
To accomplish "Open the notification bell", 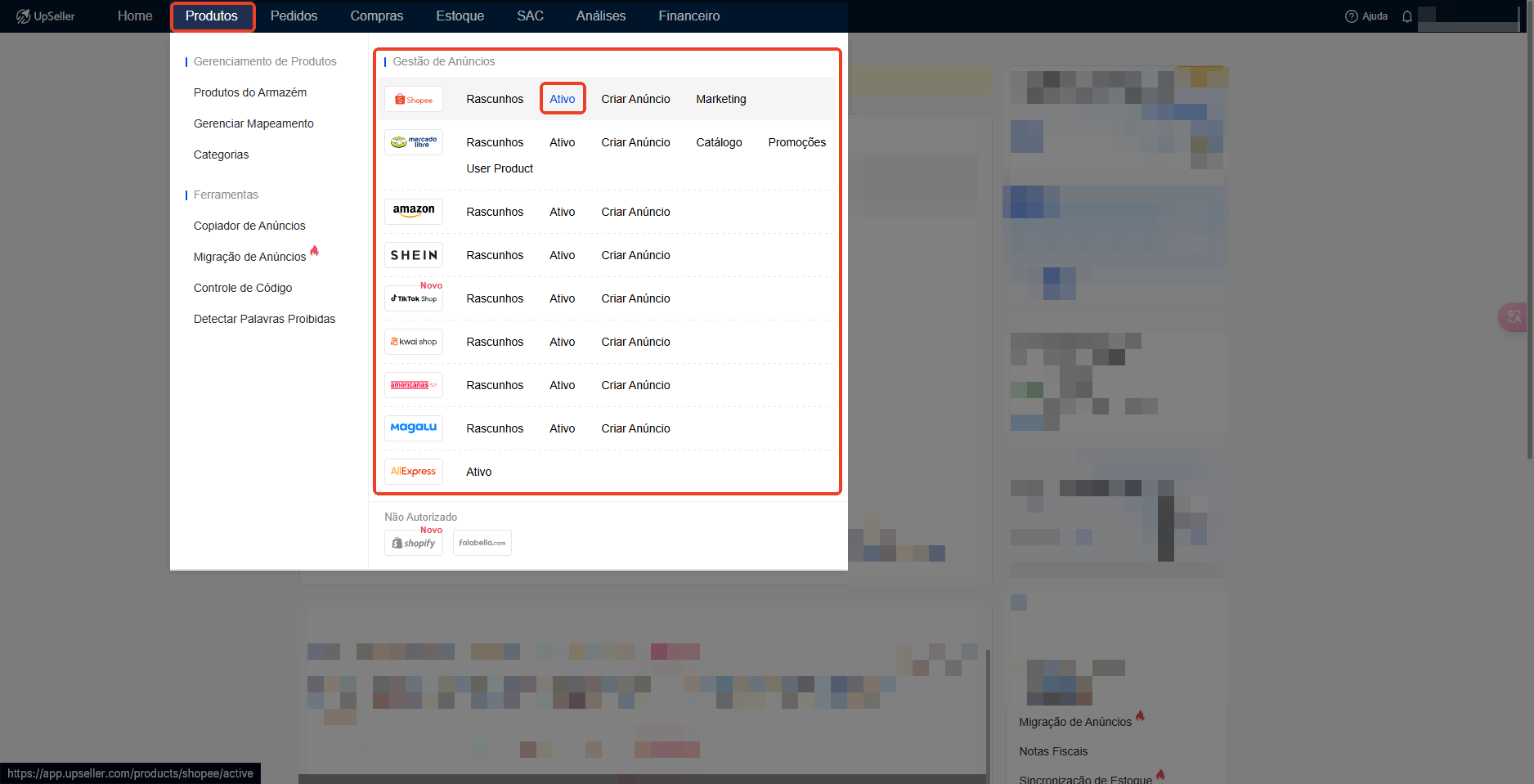I will pyautogui.click(x=1407, y=16).
